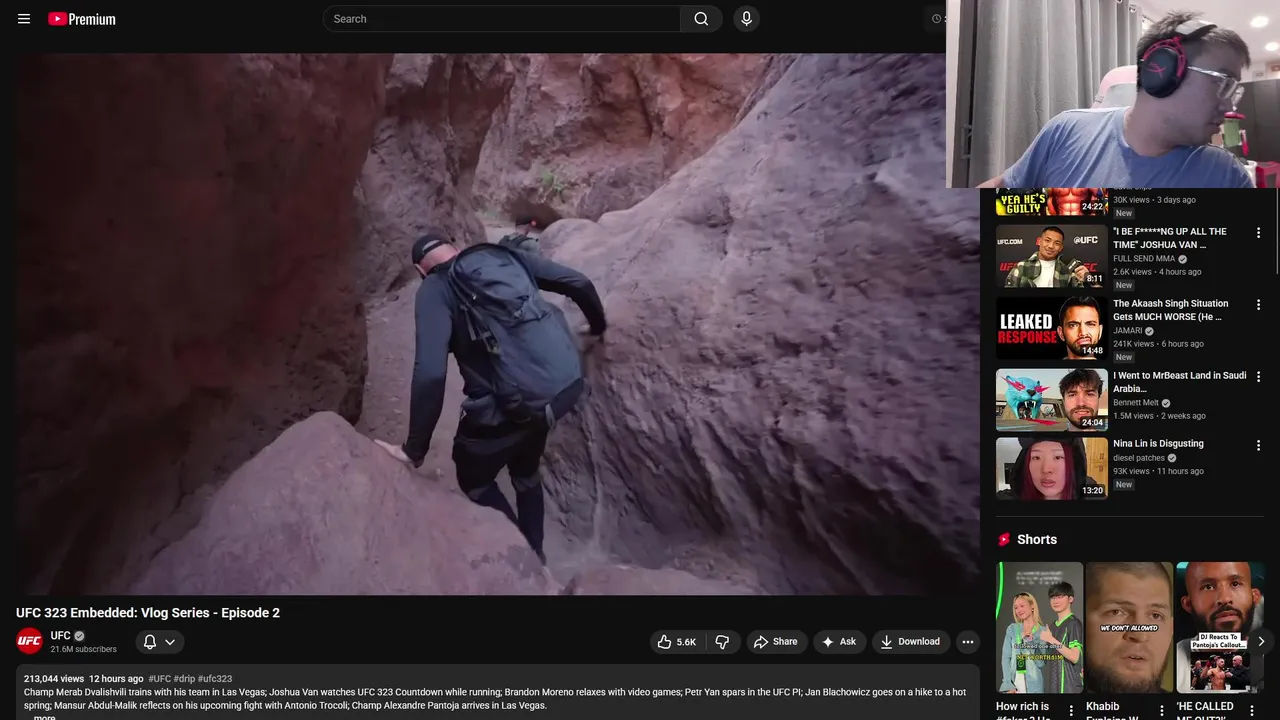Click title 'The Akaash Singh Situation Gets MUCH WORSE'

(1171, 310)
